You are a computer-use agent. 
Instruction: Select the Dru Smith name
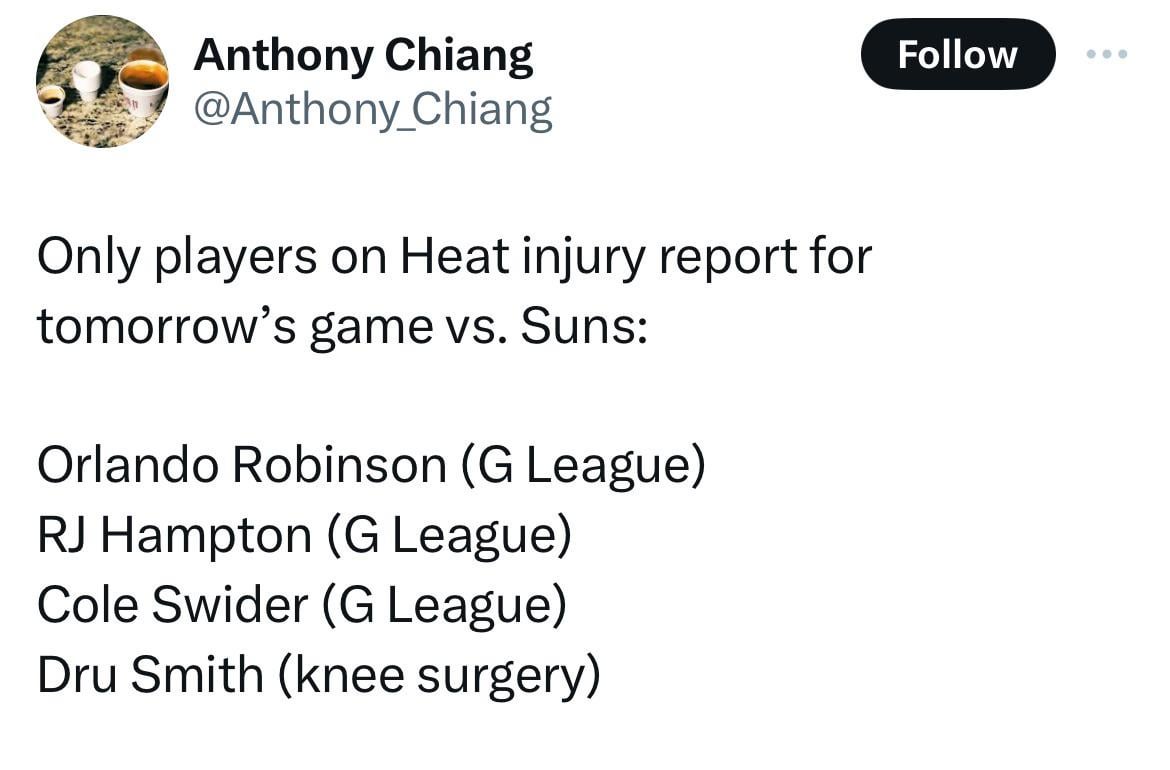coord(150,675)
